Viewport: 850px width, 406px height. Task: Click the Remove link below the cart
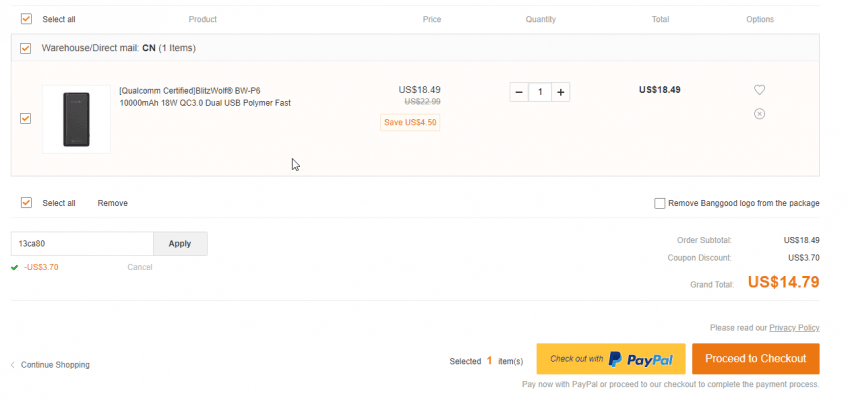tap(113, 203)
